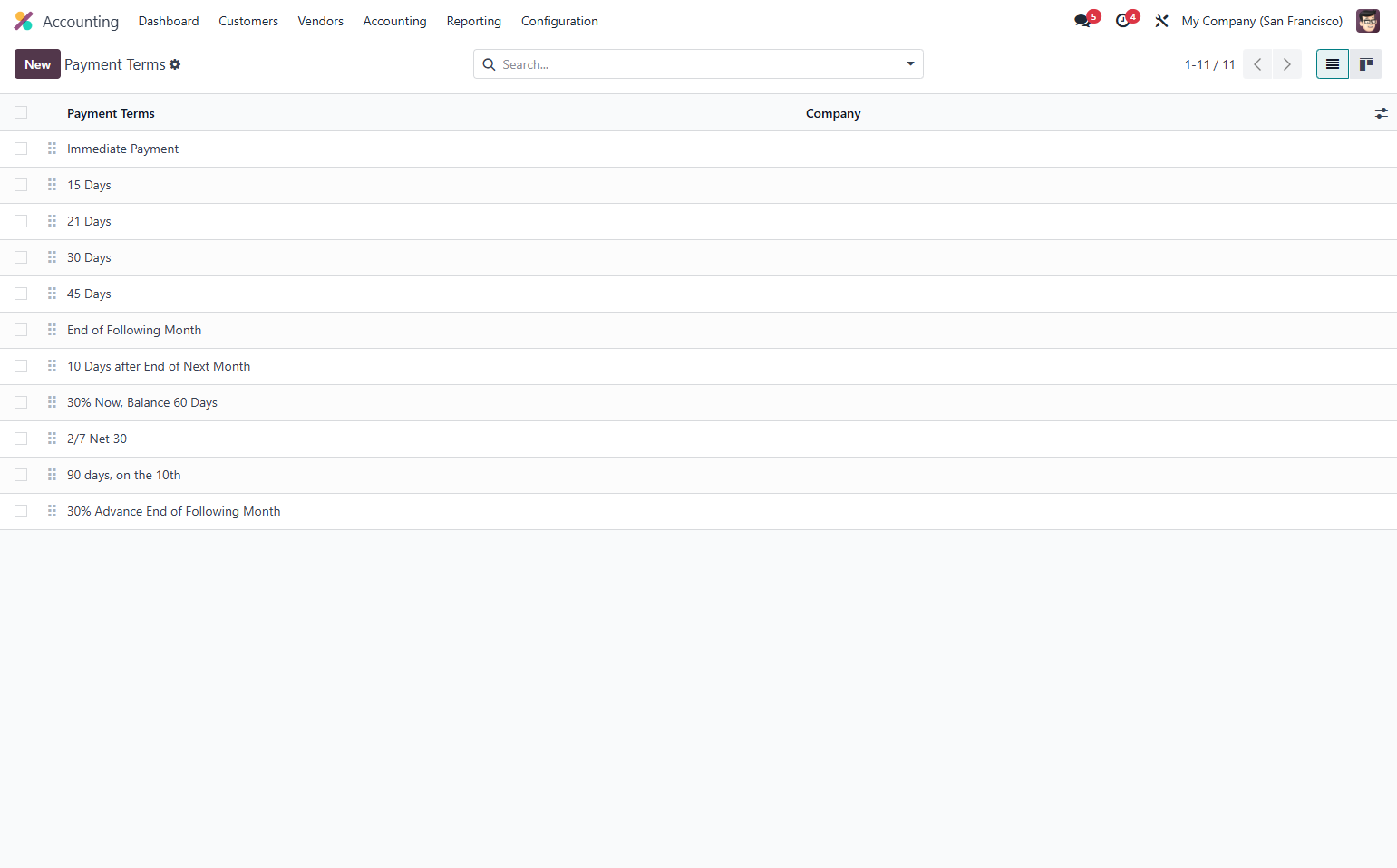Switch company via My Company (San Francisco)
This screenshot has height=868, width=1397.
[x=1262, y=21]
